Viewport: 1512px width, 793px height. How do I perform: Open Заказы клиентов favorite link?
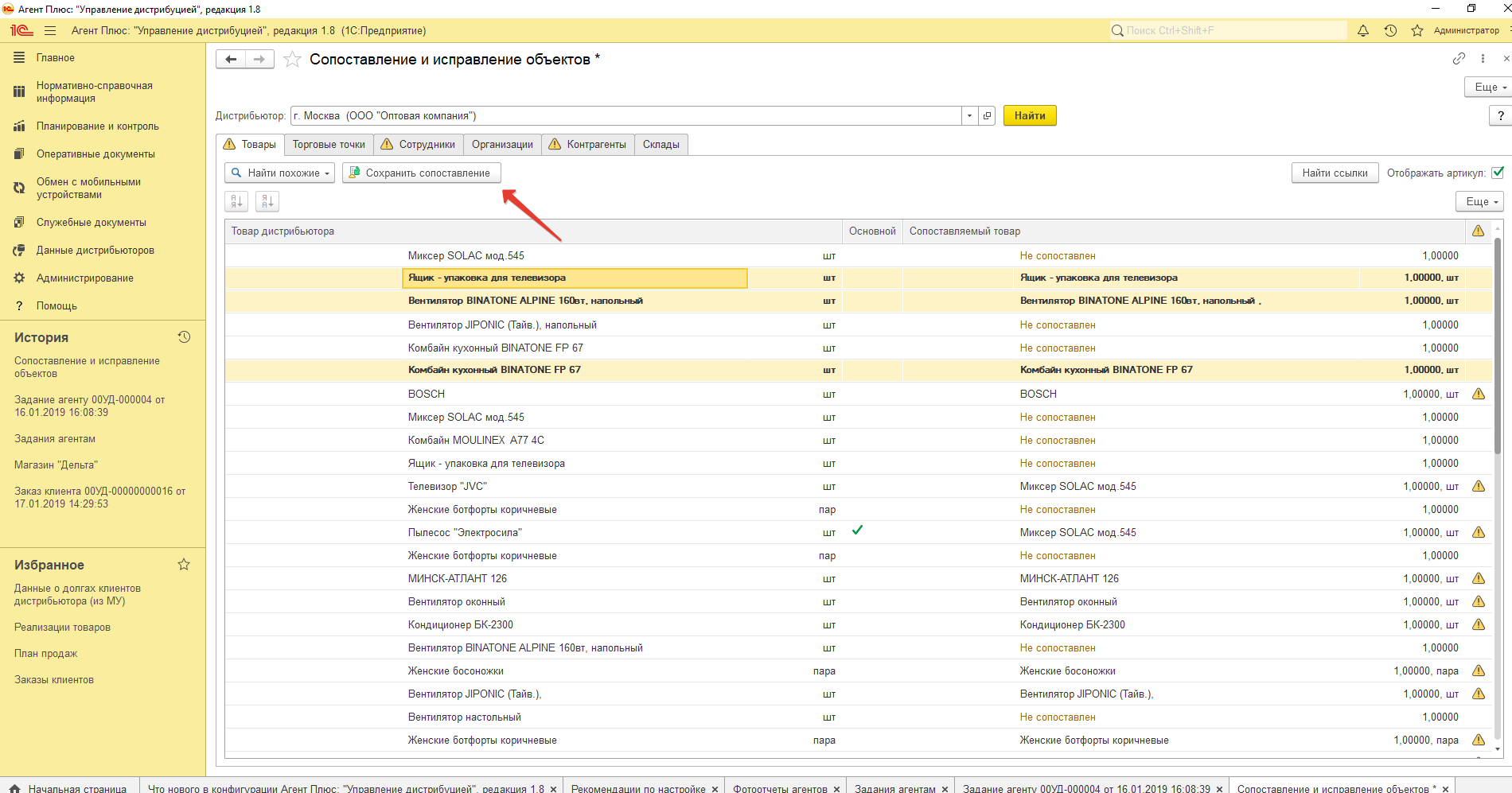click(x=54, y=680)
